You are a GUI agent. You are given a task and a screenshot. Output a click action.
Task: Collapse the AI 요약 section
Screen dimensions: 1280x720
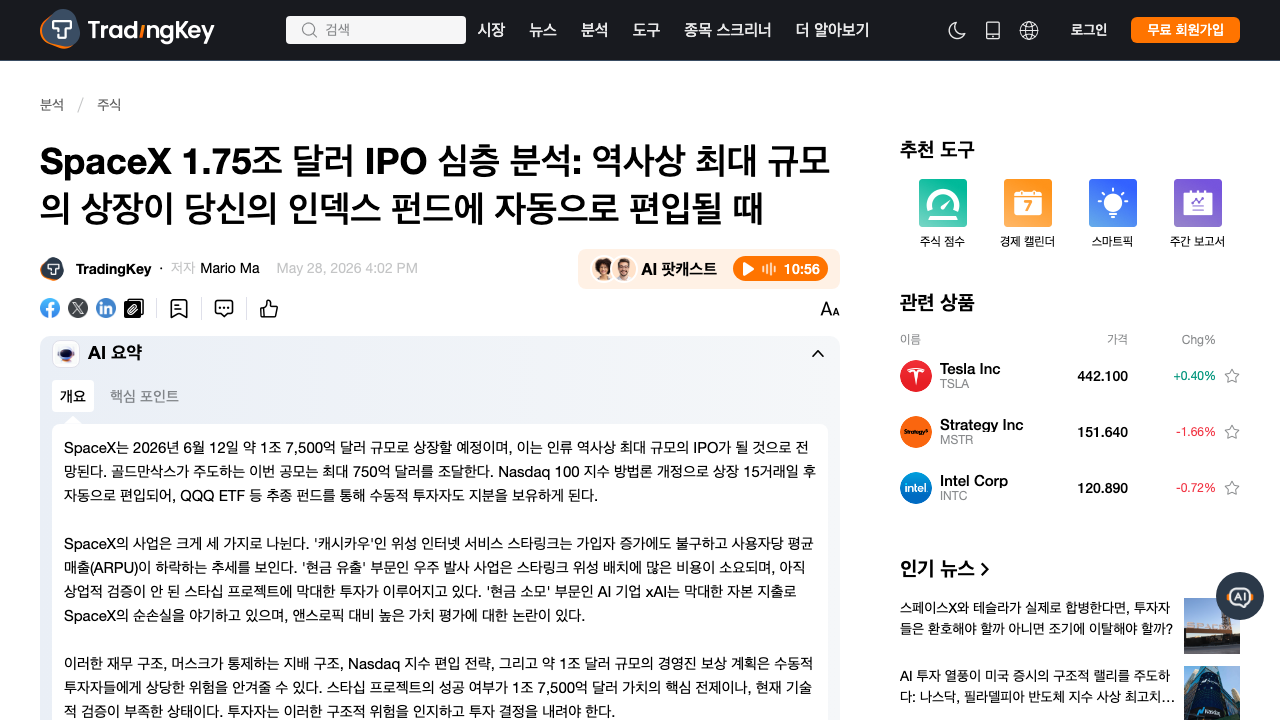point(818,353)
